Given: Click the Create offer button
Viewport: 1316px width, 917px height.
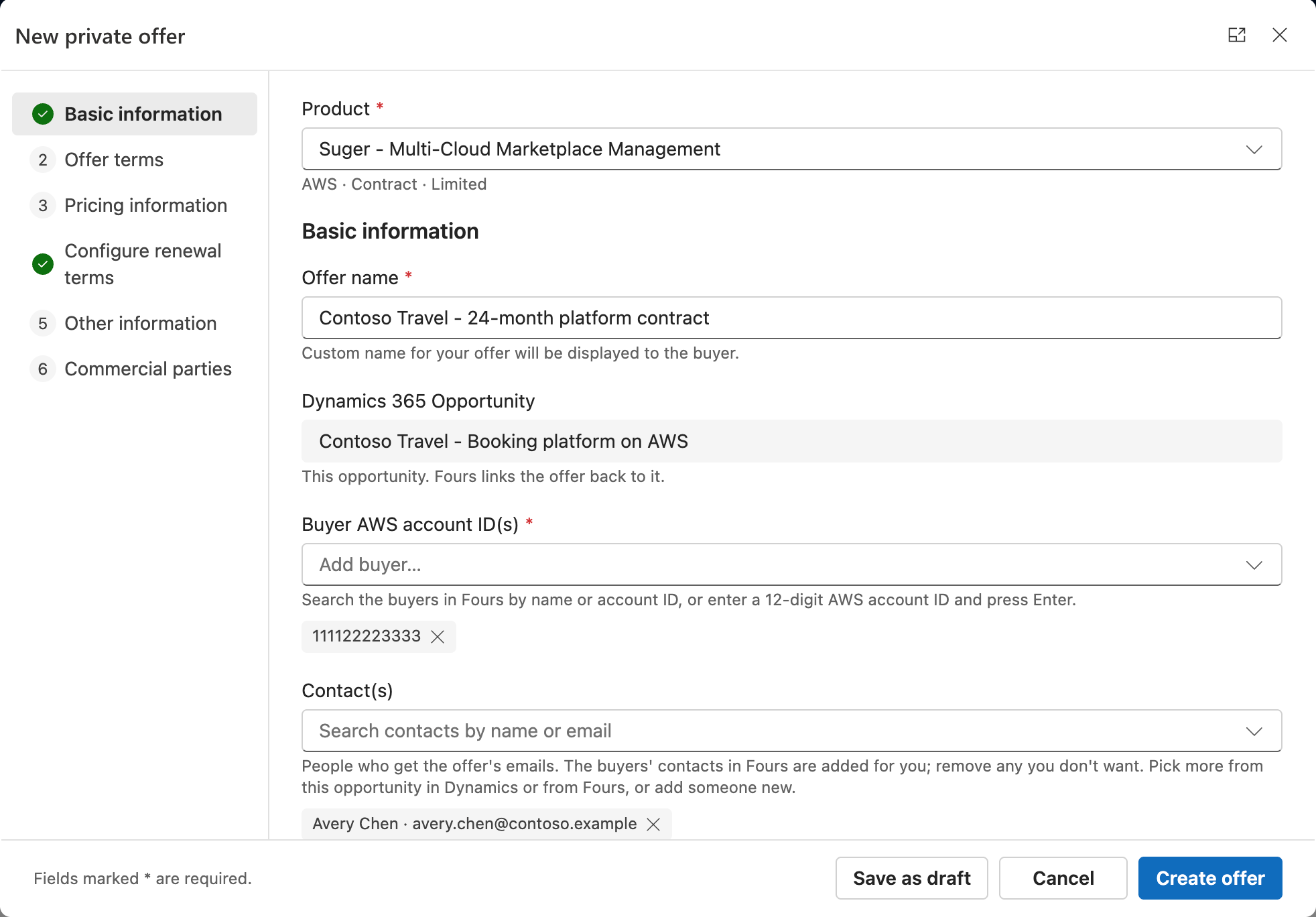Looking at the screenshot, I should tap(1210, 878).
